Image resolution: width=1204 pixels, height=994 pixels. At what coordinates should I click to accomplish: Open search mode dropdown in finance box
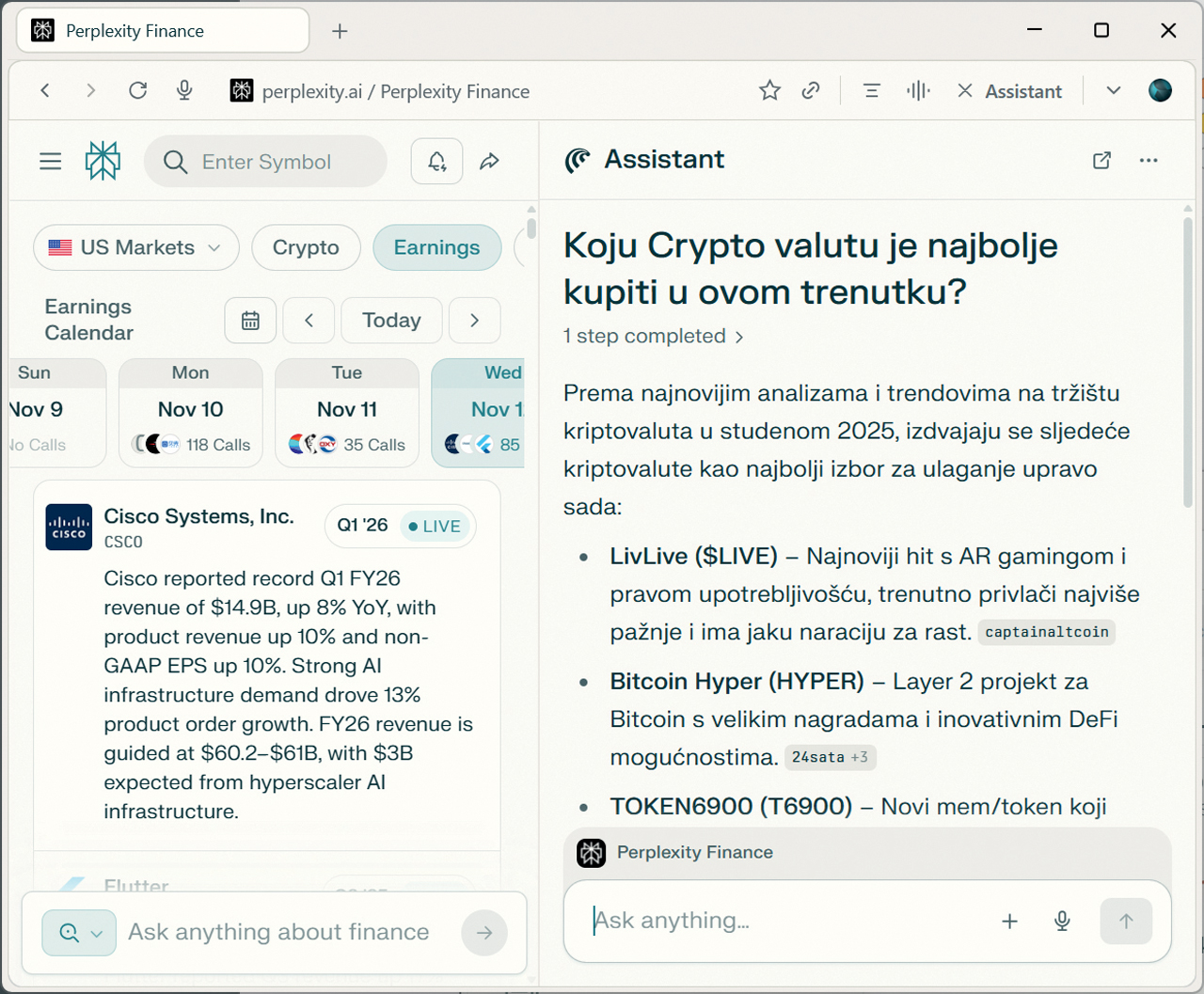pyautogui.click(x=79, y=933)
